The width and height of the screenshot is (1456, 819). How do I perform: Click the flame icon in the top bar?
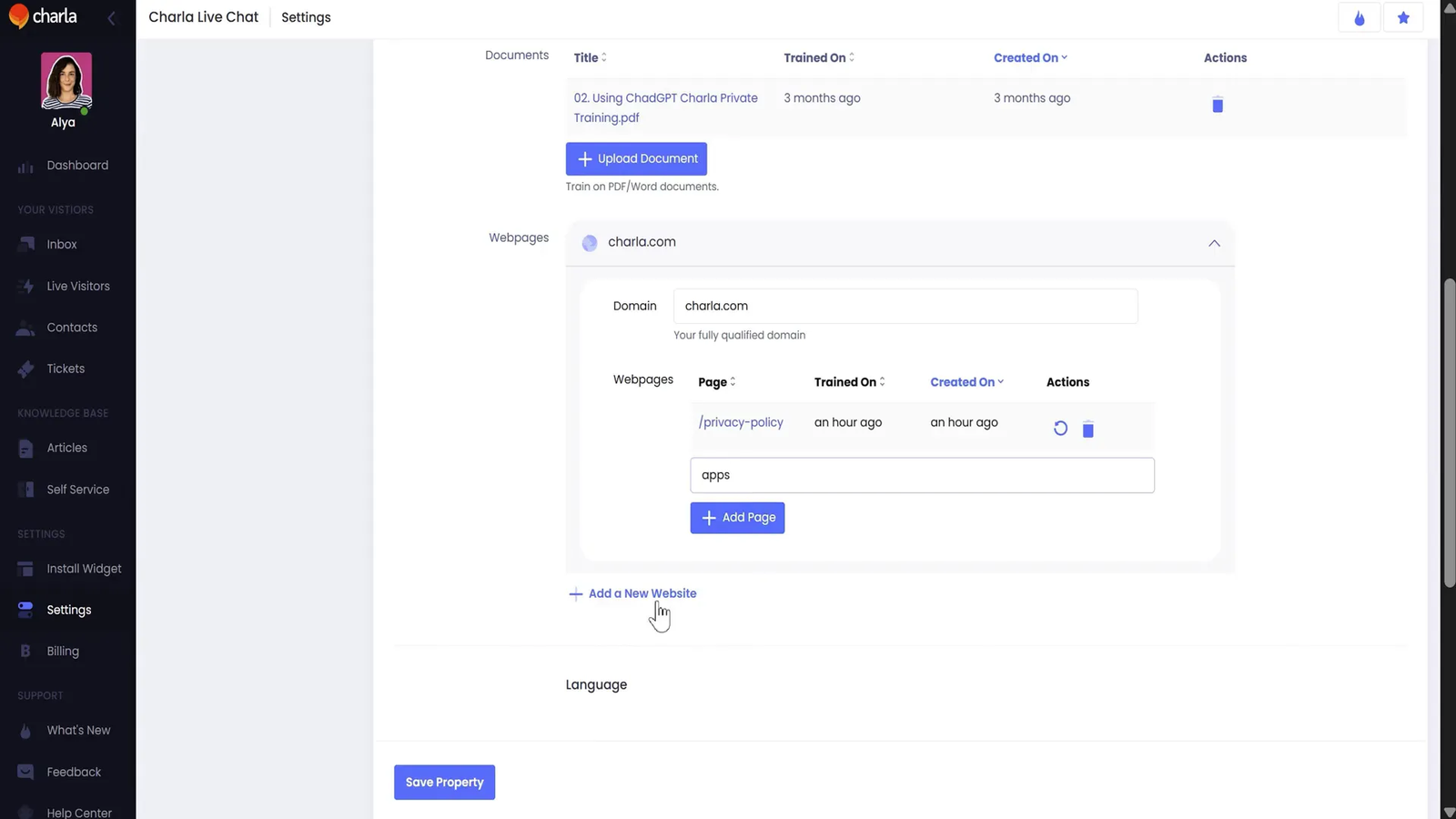[x=1359, y=17]
